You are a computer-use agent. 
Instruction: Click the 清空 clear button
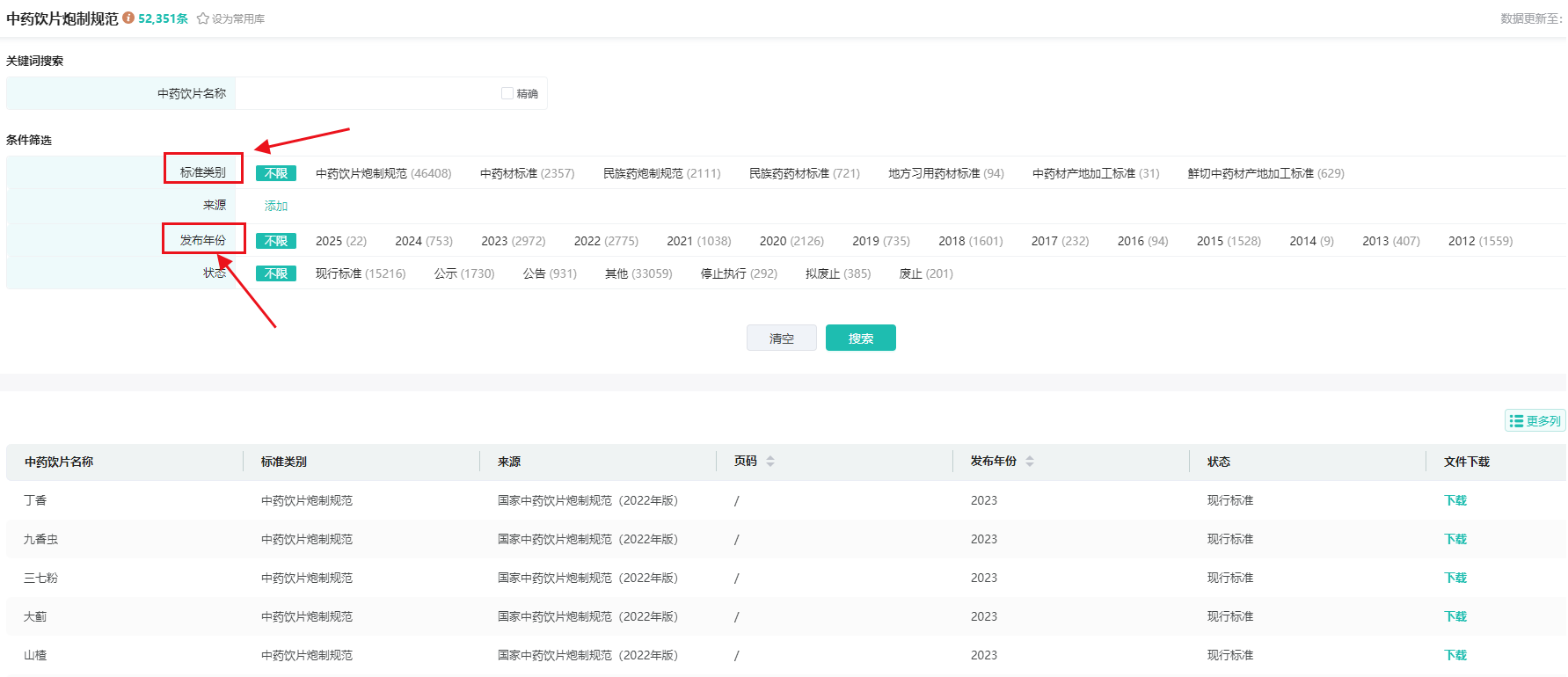(x=781, y=338)
